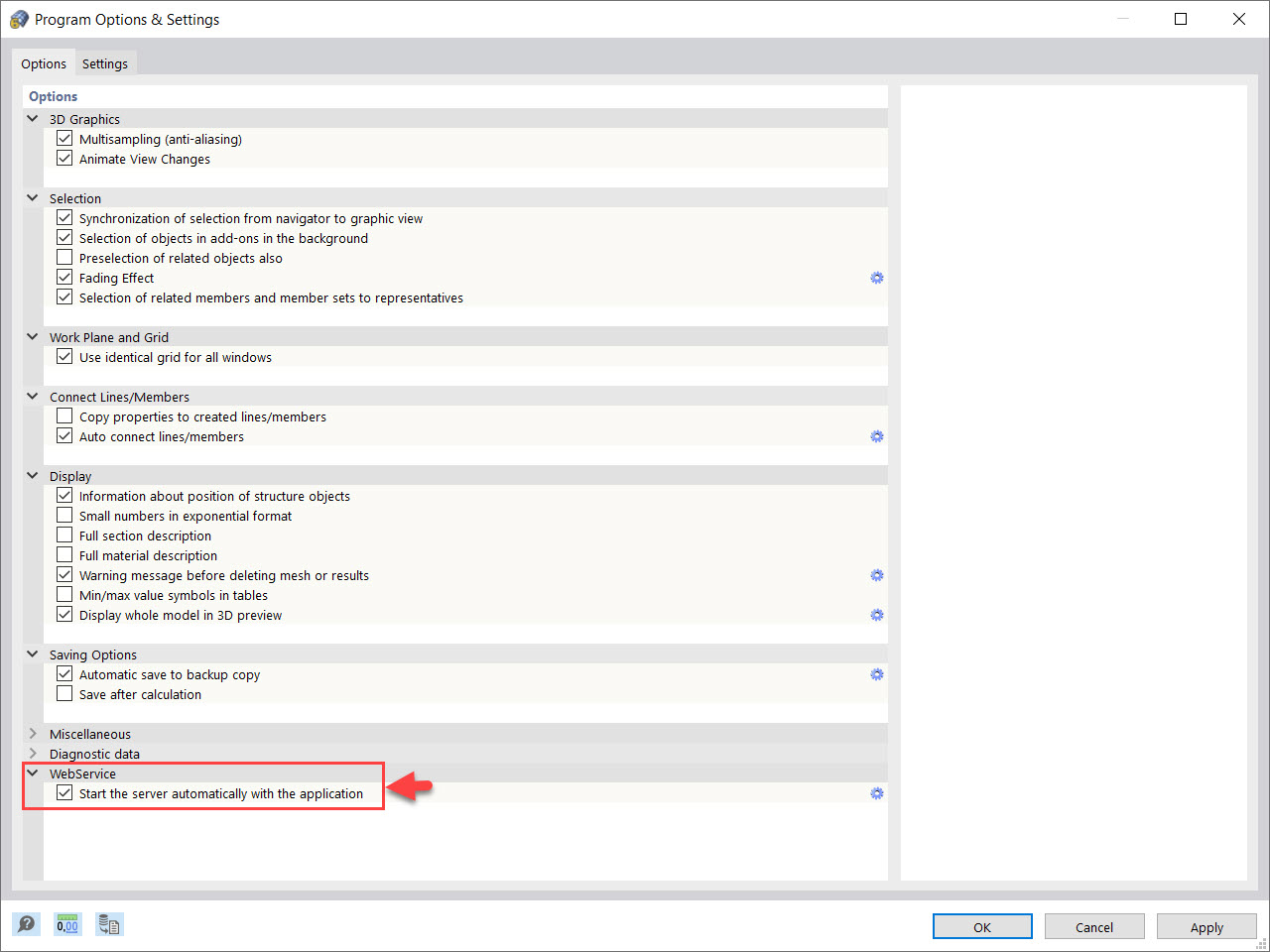Viewport: 1270px width, 952px height.
Task: Click the OK button
Action: point(982,926)
